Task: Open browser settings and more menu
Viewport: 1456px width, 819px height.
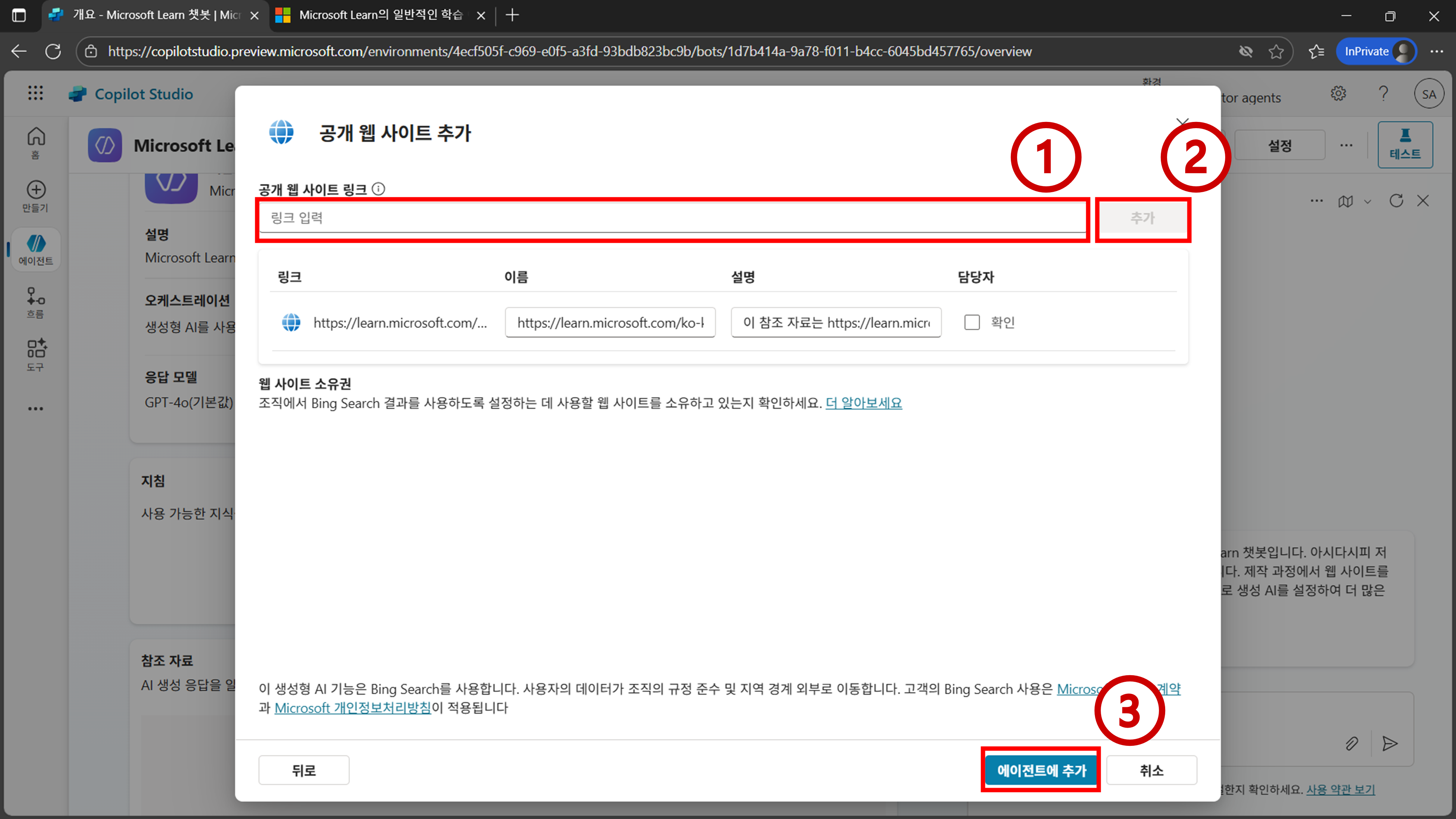Action: click(x=1436, y=51)
